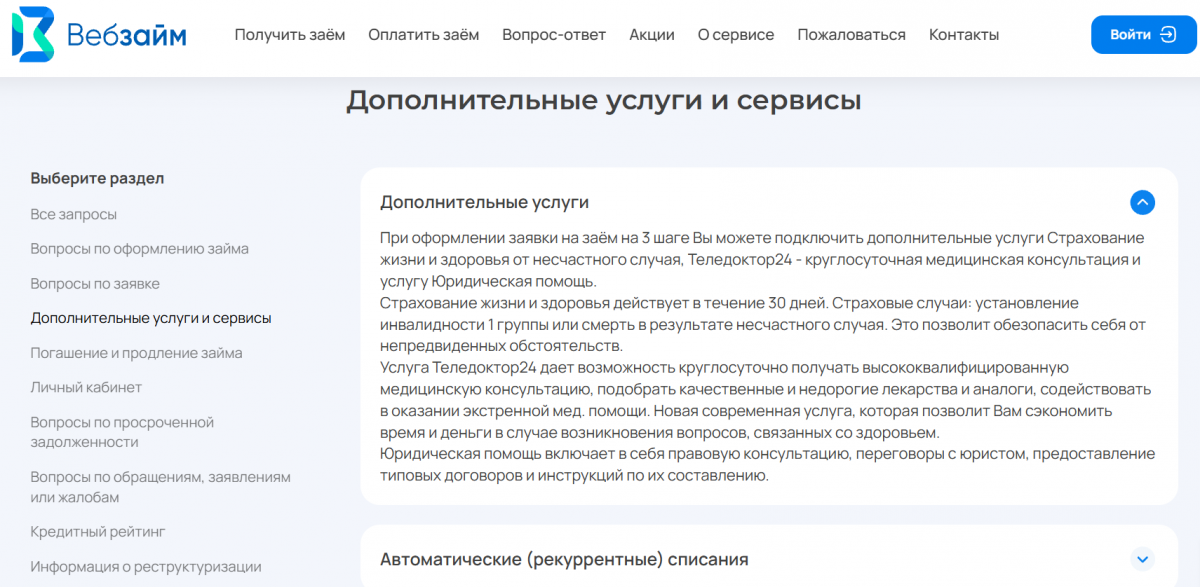Collapse the Дополнительные услуги accordion chevron
Image resolution: width=1200 pixels, height=587 pixels.
coord(1142,202)
